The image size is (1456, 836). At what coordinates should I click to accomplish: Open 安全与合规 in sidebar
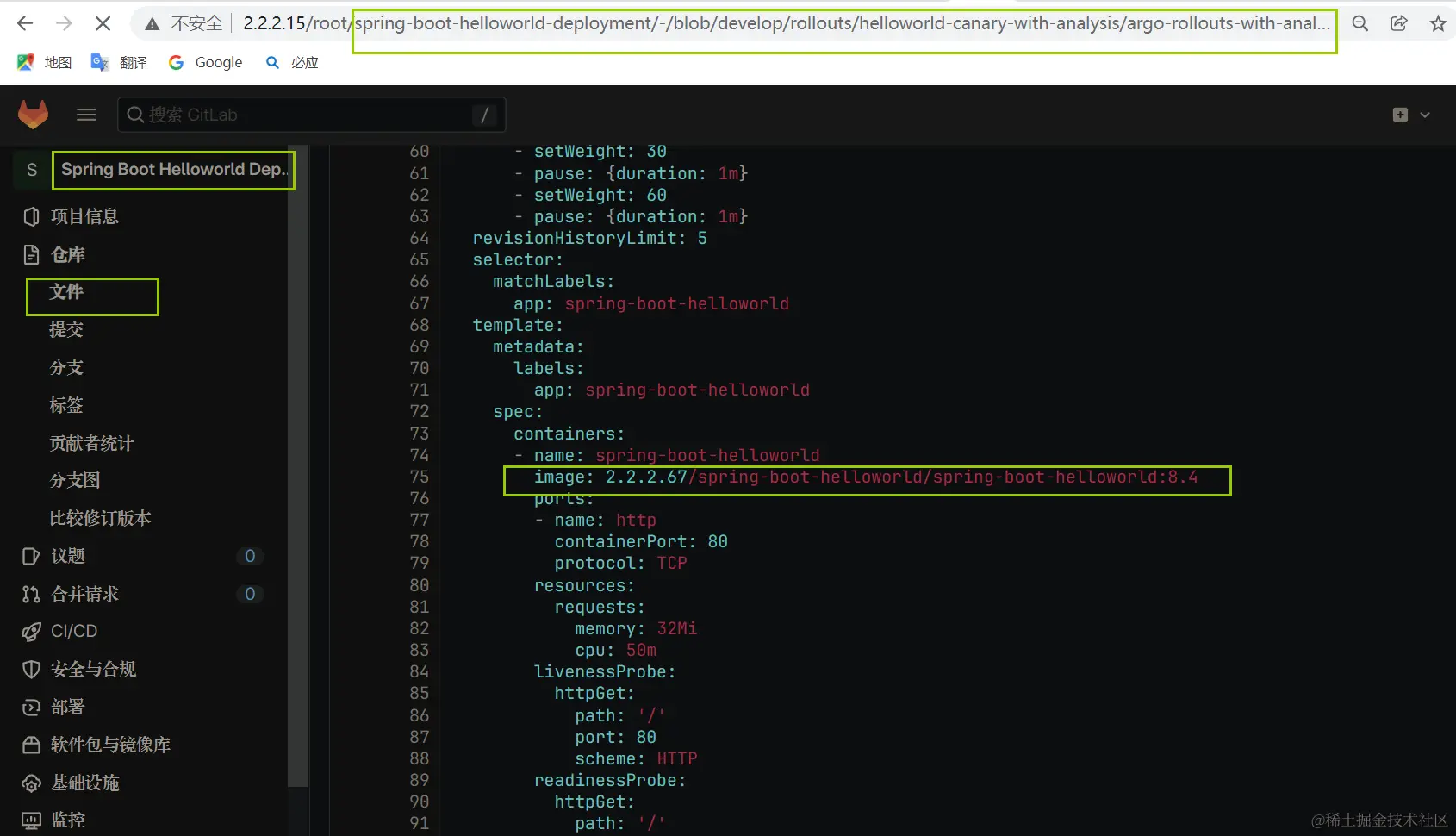[x=93, y=669]
